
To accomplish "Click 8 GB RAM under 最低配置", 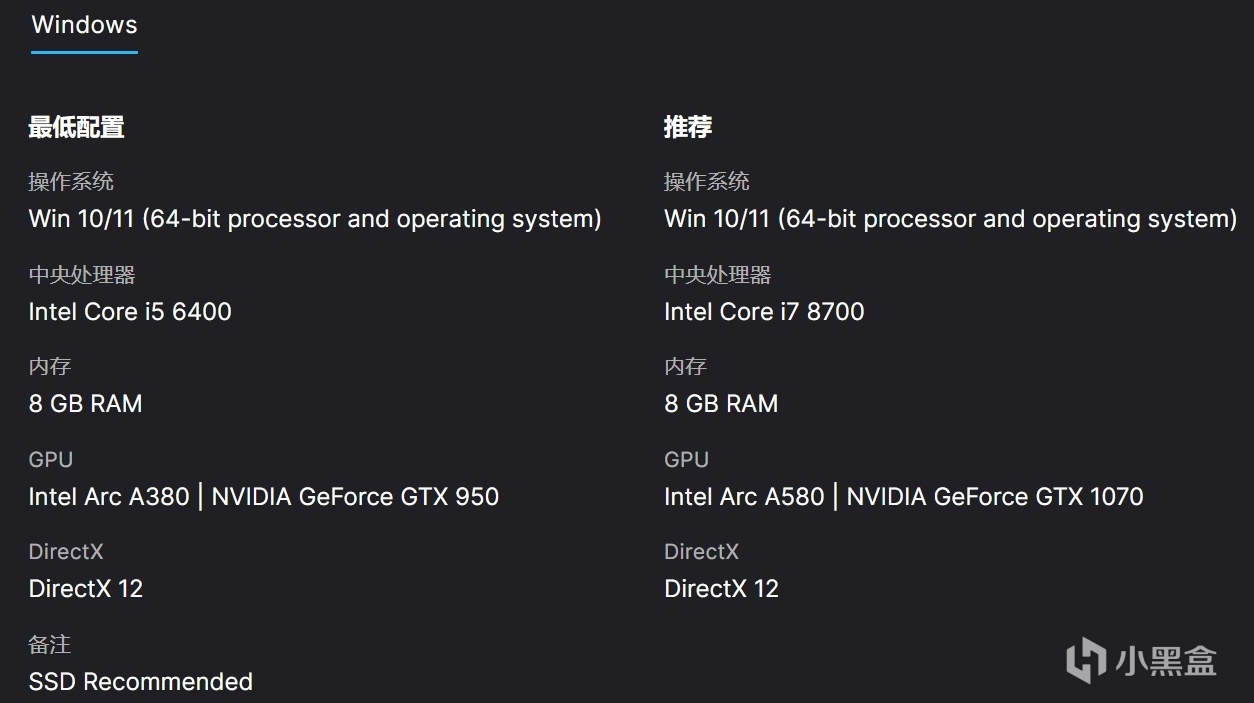I will click(85, 404).
